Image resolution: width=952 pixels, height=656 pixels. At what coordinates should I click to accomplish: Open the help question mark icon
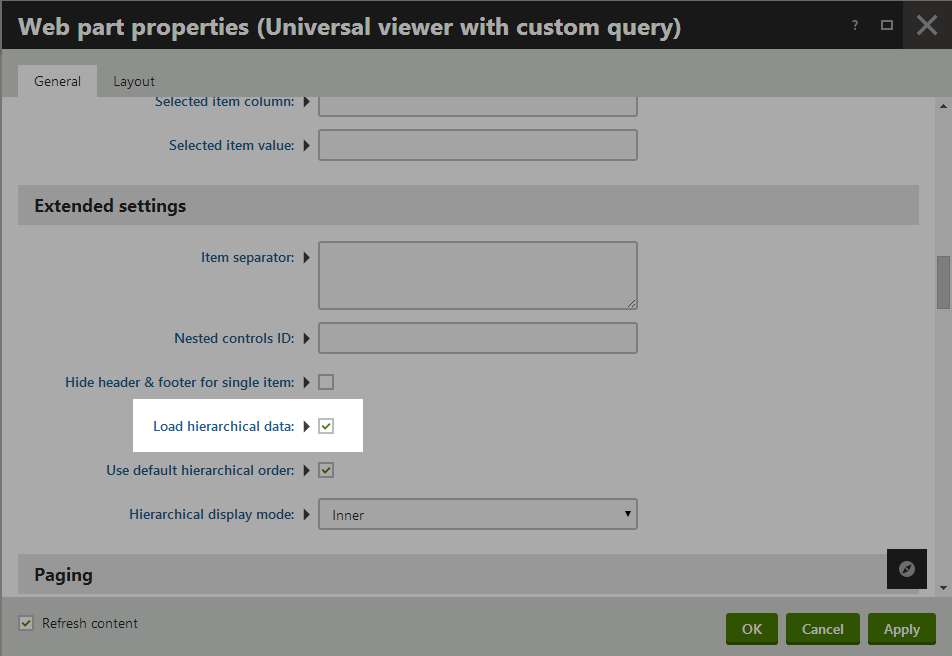855,26
